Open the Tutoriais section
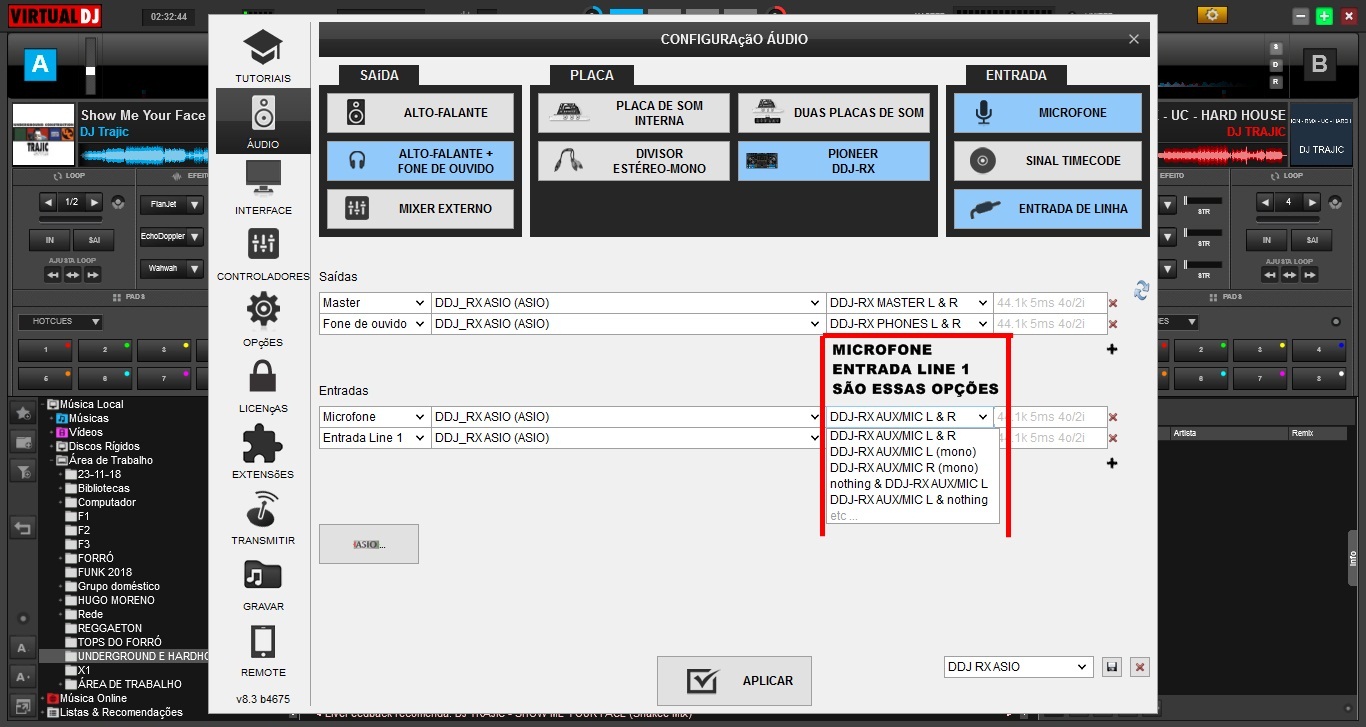The image size is (1366, 727). point(263,56)
